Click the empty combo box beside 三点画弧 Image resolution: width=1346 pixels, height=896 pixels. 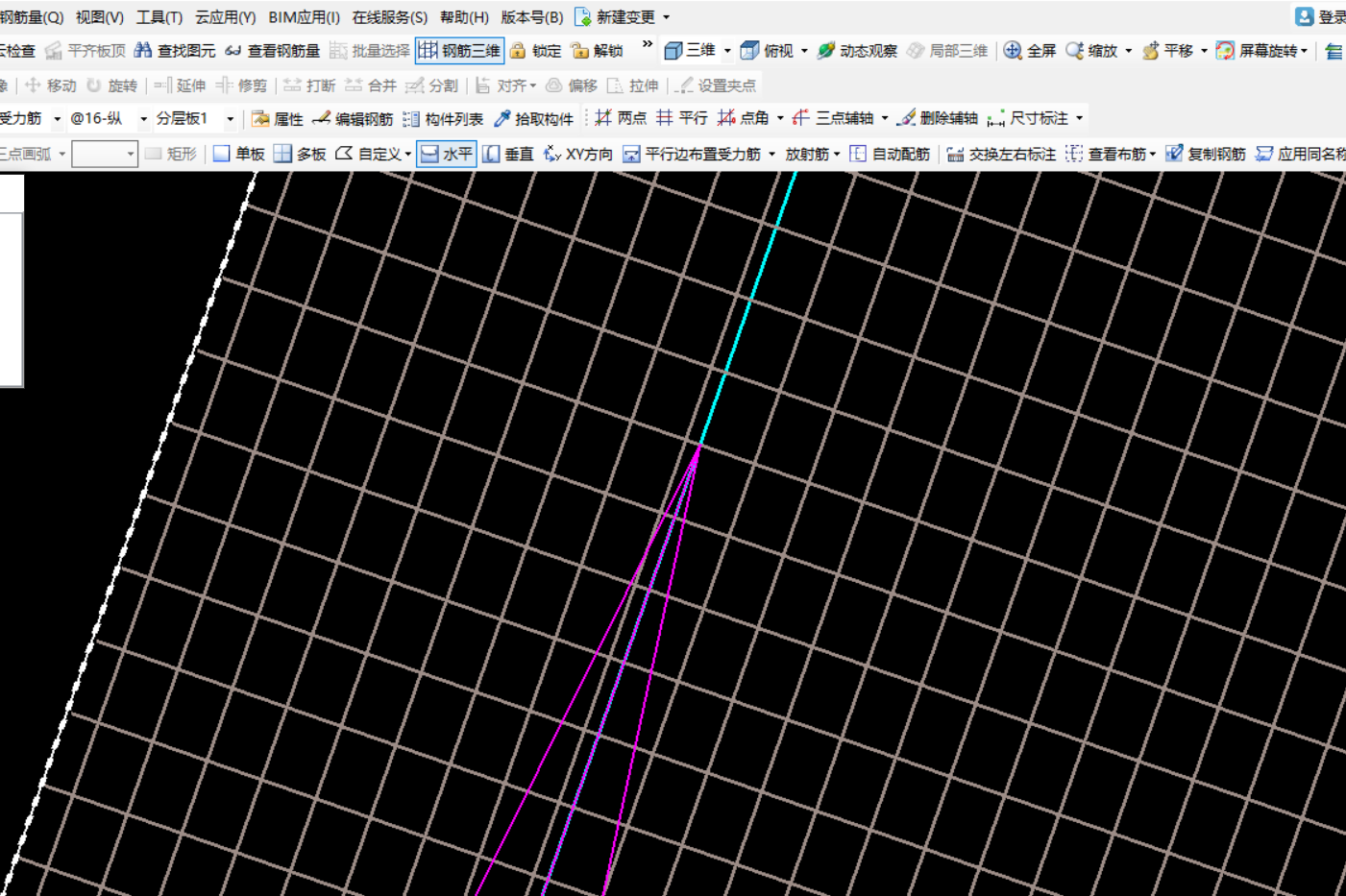[105, 154]
